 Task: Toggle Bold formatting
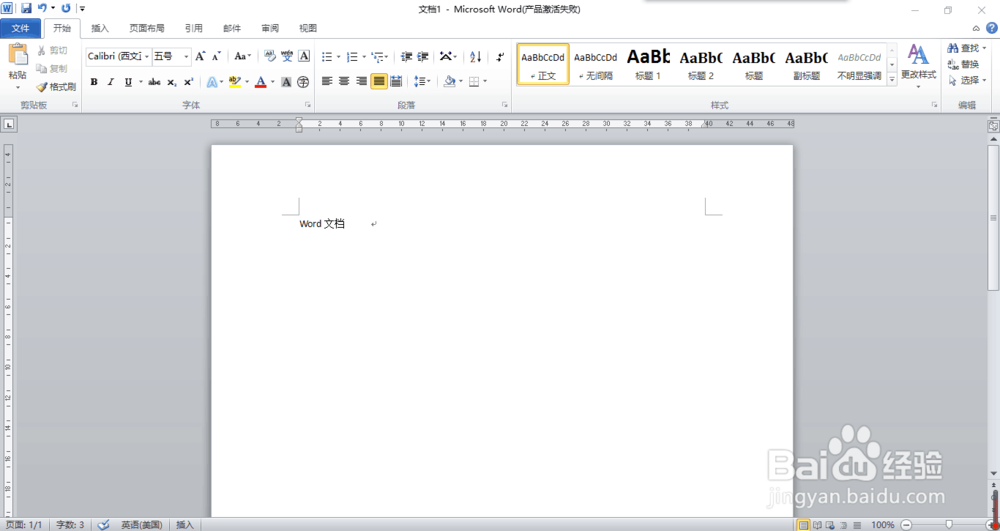94,82
